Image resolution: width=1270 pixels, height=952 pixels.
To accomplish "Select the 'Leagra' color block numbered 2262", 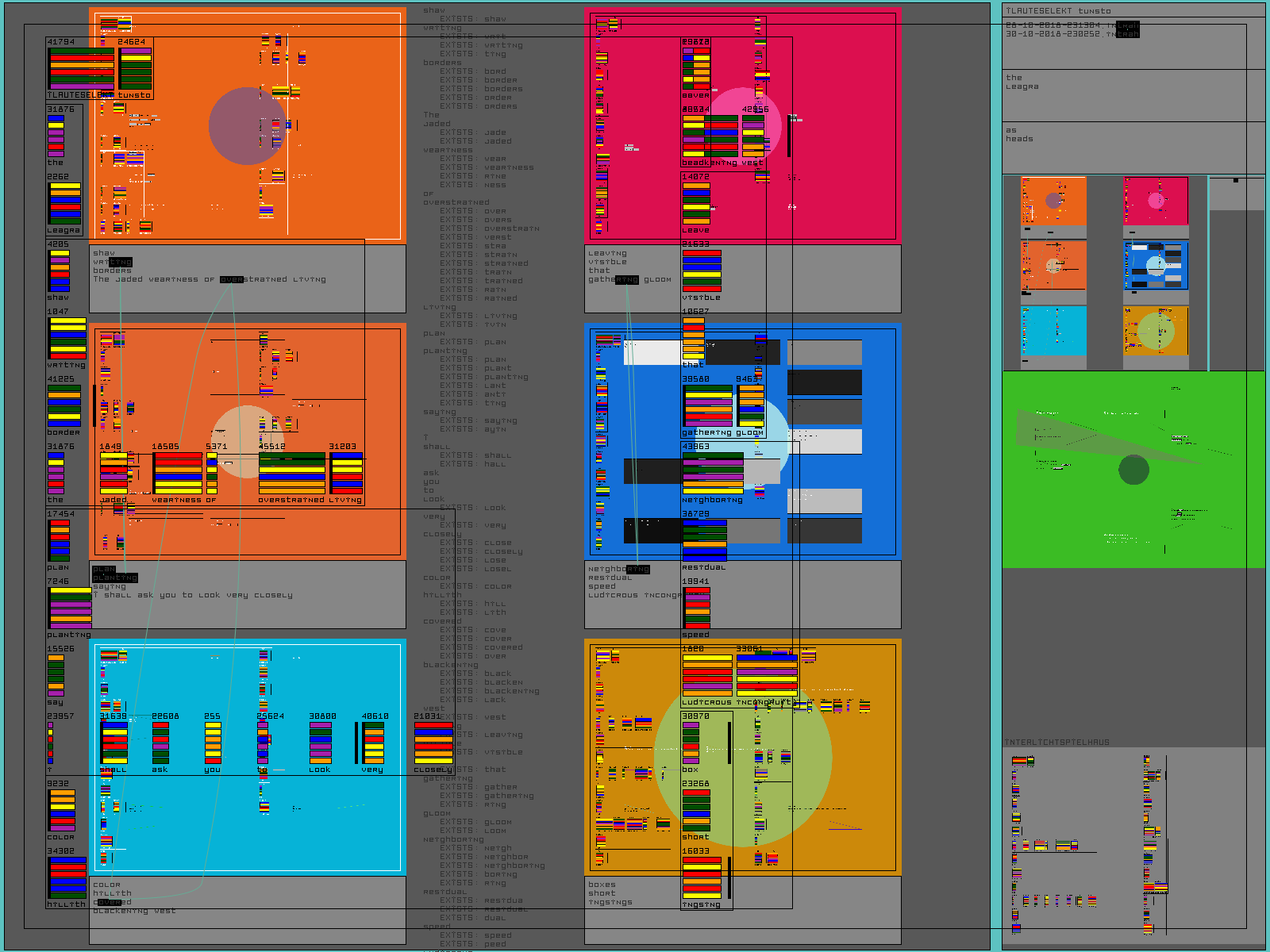I will click(65, 204).
